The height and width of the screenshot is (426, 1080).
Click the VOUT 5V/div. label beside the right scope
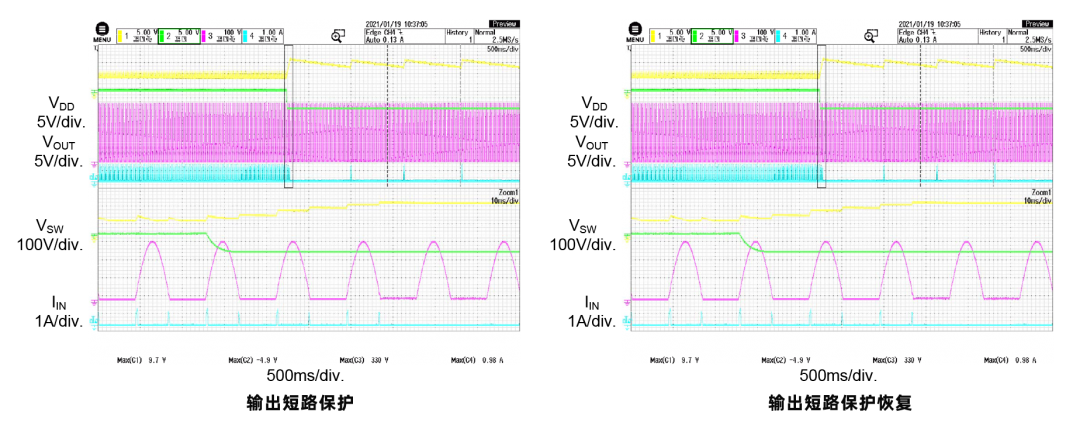coord(590,152)
